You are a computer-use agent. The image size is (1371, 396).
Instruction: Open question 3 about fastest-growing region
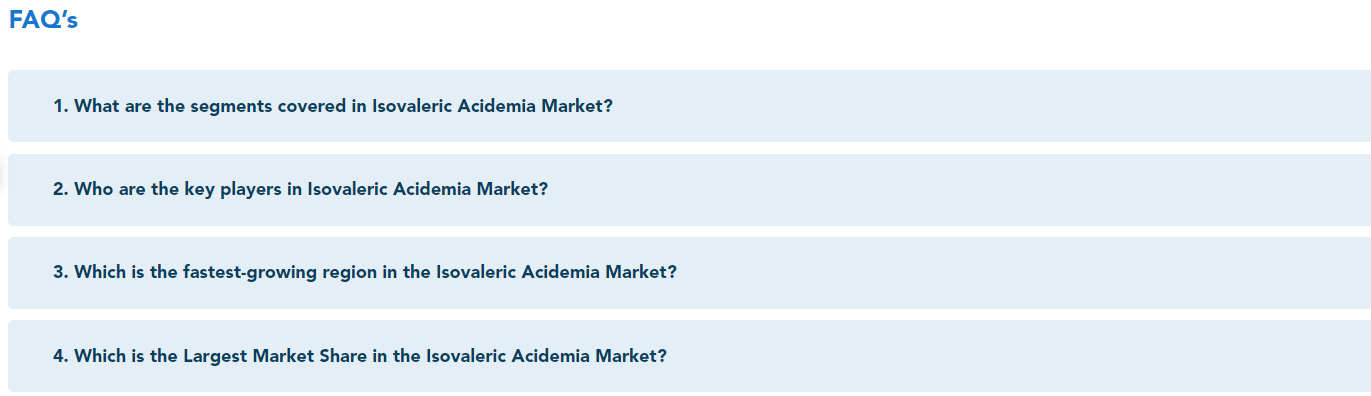(689, 272)
